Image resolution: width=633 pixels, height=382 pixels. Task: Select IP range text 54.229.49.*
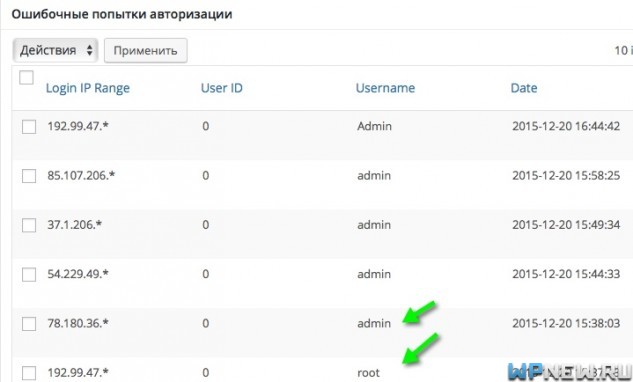click(x=78, y=274)
